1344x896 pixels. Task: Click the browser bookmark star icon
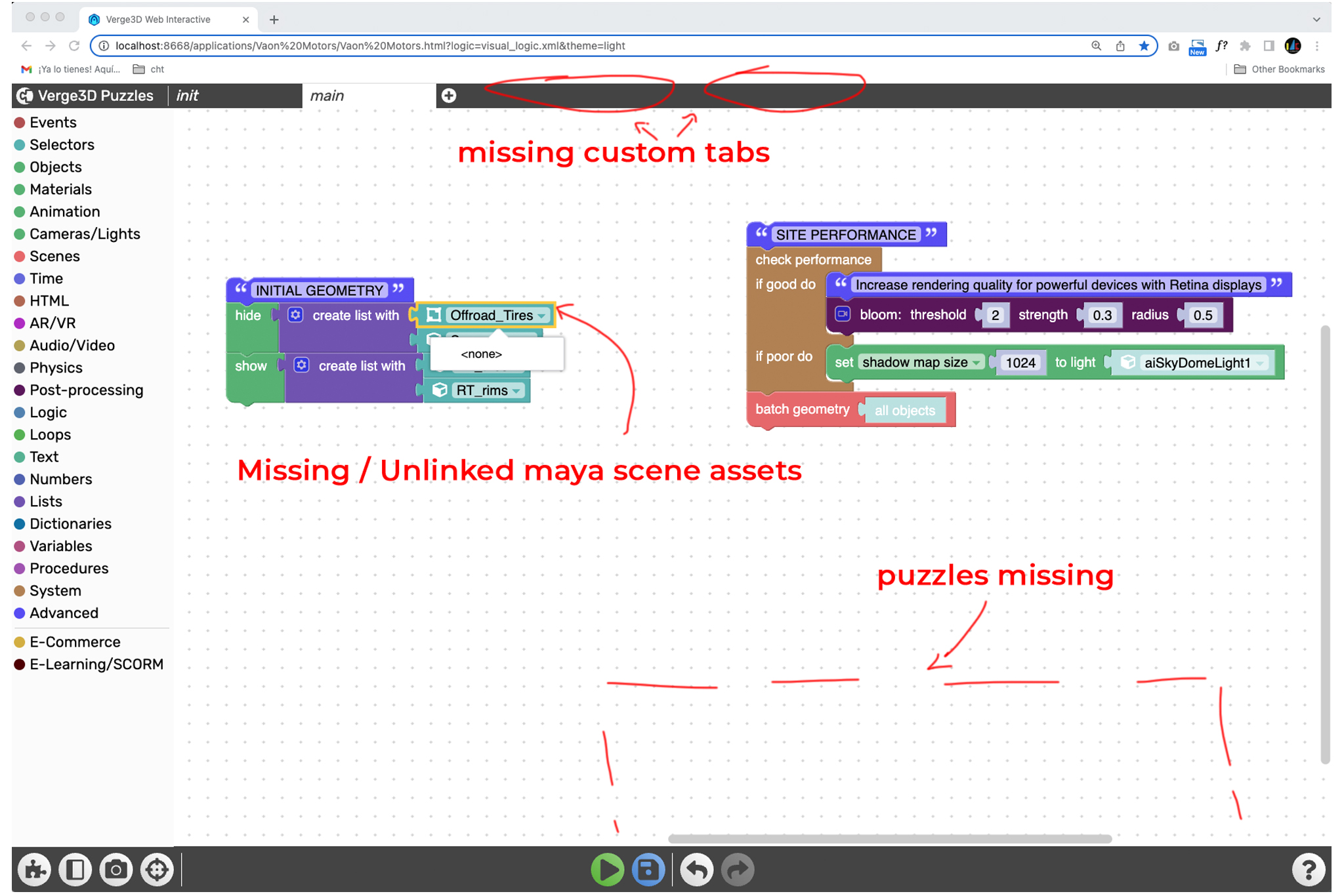coord(1144,46)
